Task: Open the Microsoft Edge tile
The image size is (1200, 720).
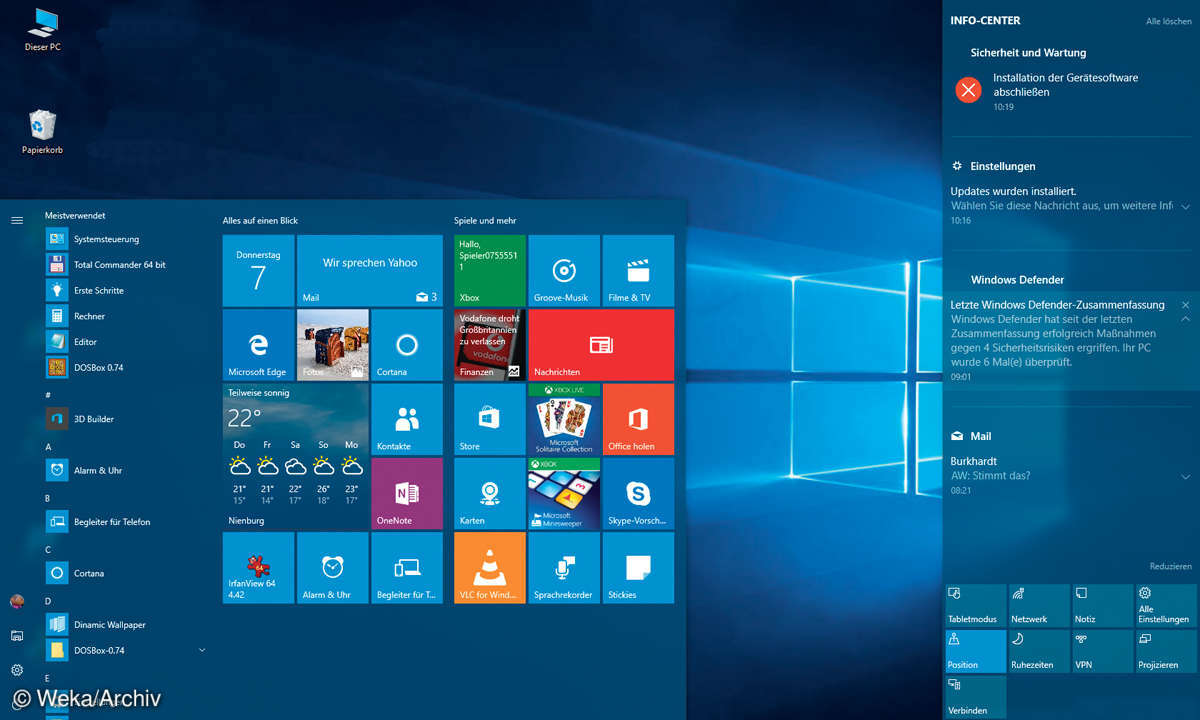Action: click(x=258, y=345)
